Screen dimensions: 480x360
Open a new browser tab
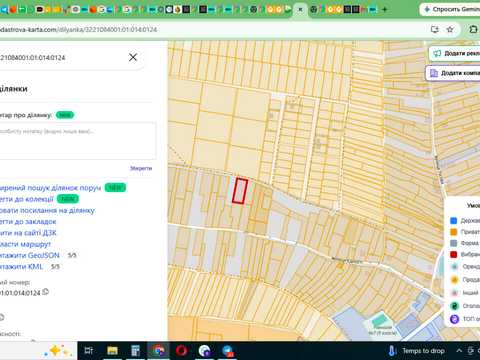(x=385, y=9)
